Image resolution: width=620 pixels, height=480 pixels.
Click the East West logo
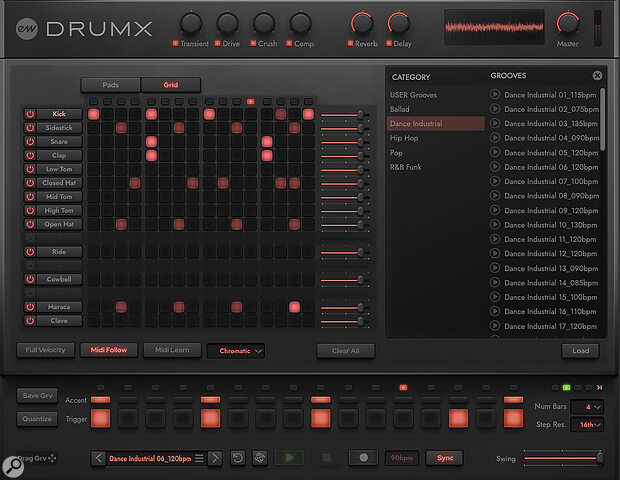click(x=27, y=29)
